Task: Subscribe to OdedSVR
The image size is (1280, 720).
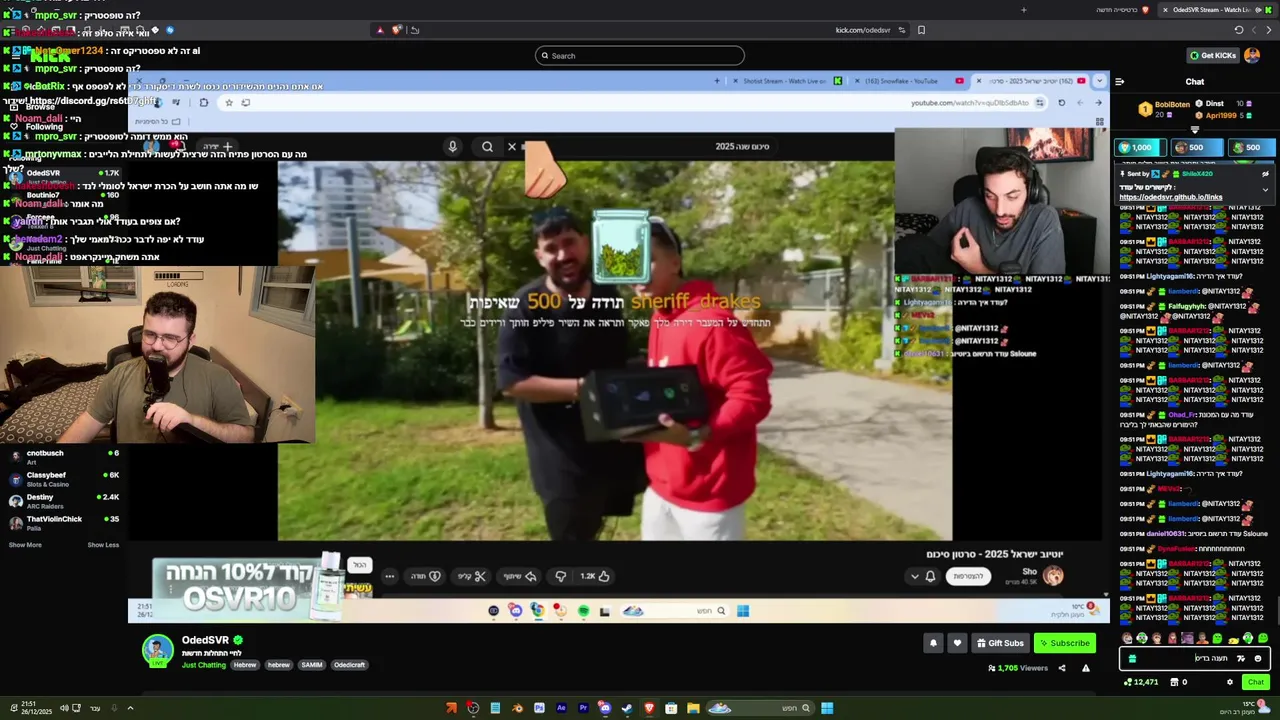Action: click(x=1064, y=643)
